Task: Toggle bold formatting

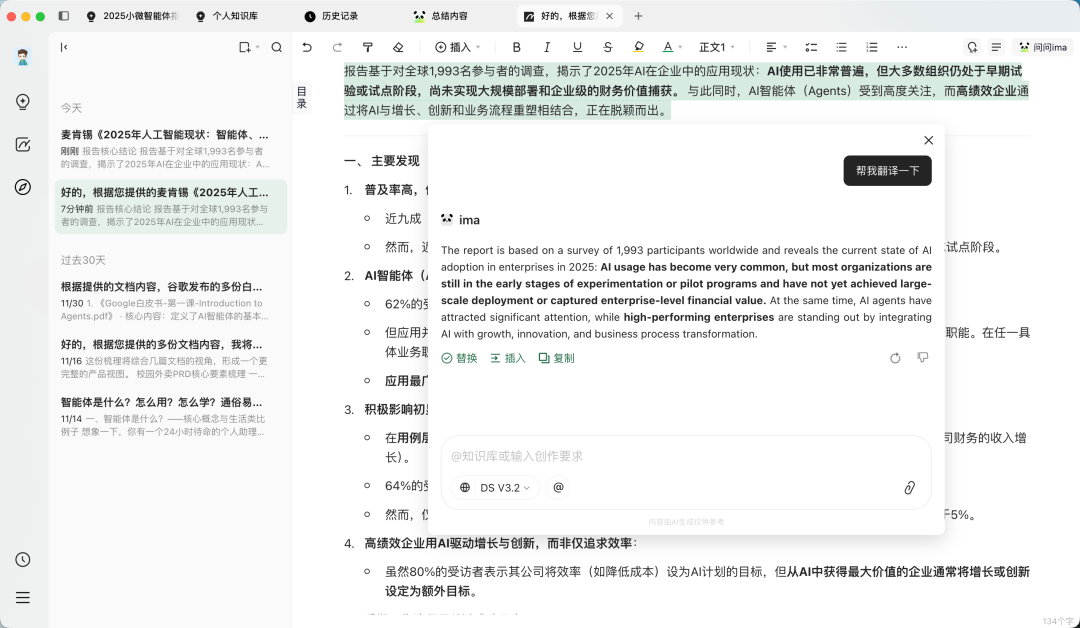Action: click(x=517, y=47)
